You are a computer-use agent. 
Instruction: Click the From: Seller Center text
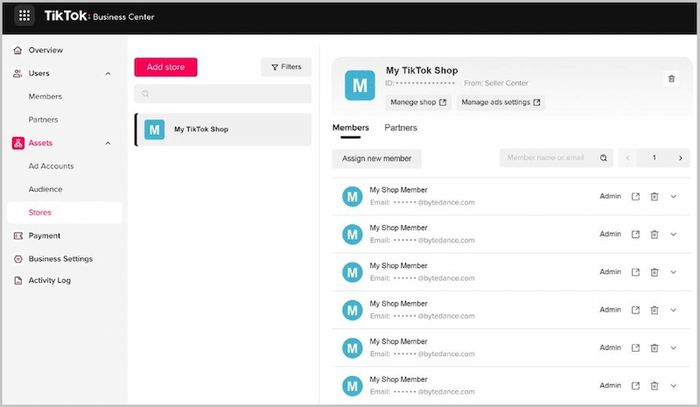[x=496, y=83]
